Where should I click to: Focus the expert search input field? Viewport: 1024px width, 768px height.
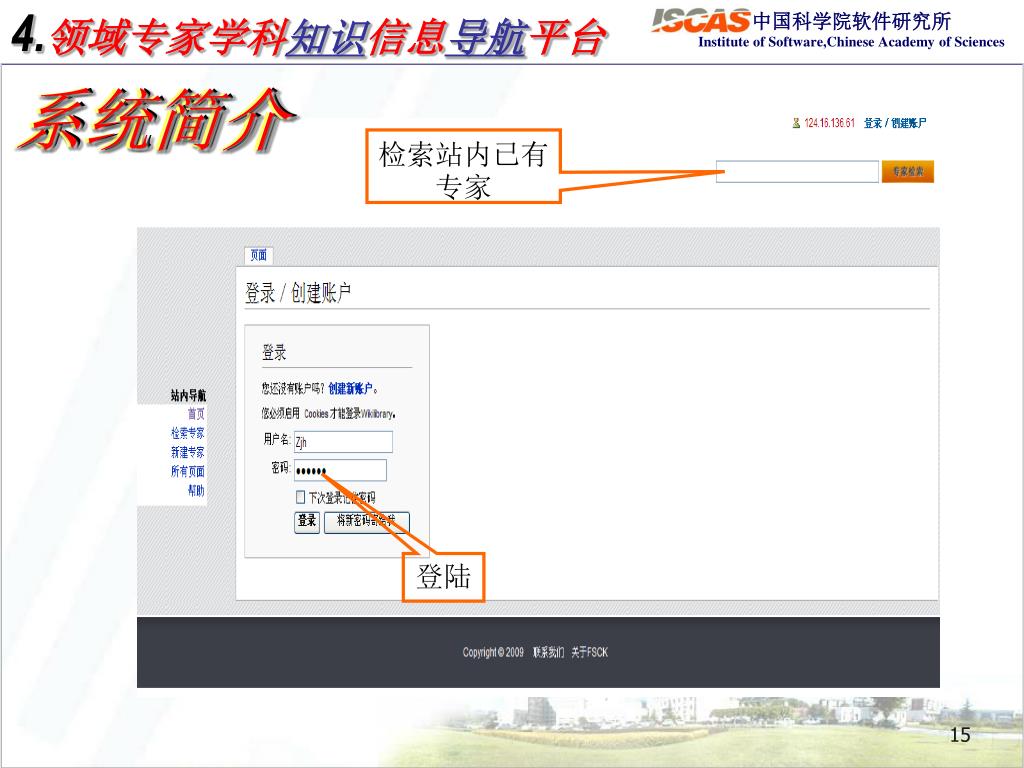pyautogui.click(x=797, y=172)
